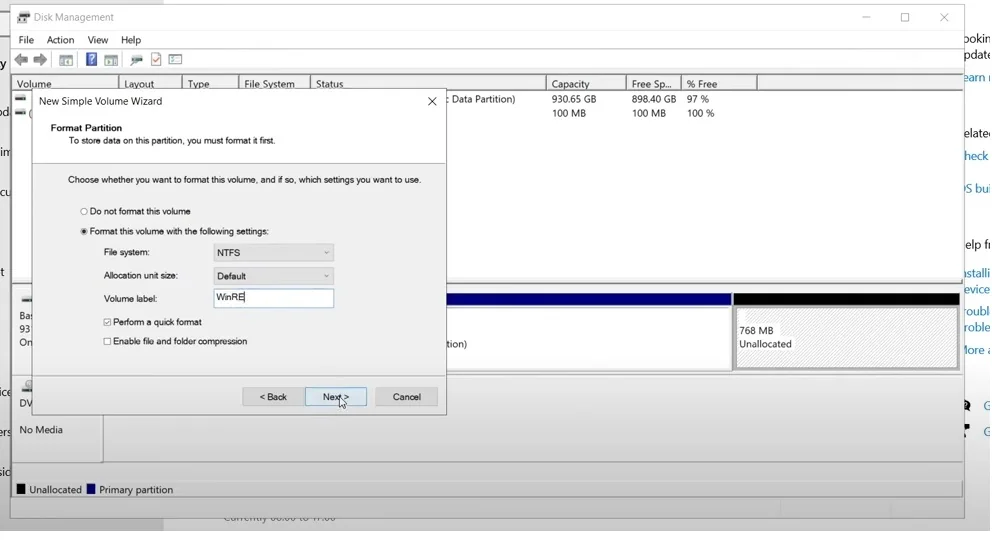Toggle the Show/Hide Action Pane toolbar icon
Viewport: 992px width, 540px height.
tap(111, 60)
